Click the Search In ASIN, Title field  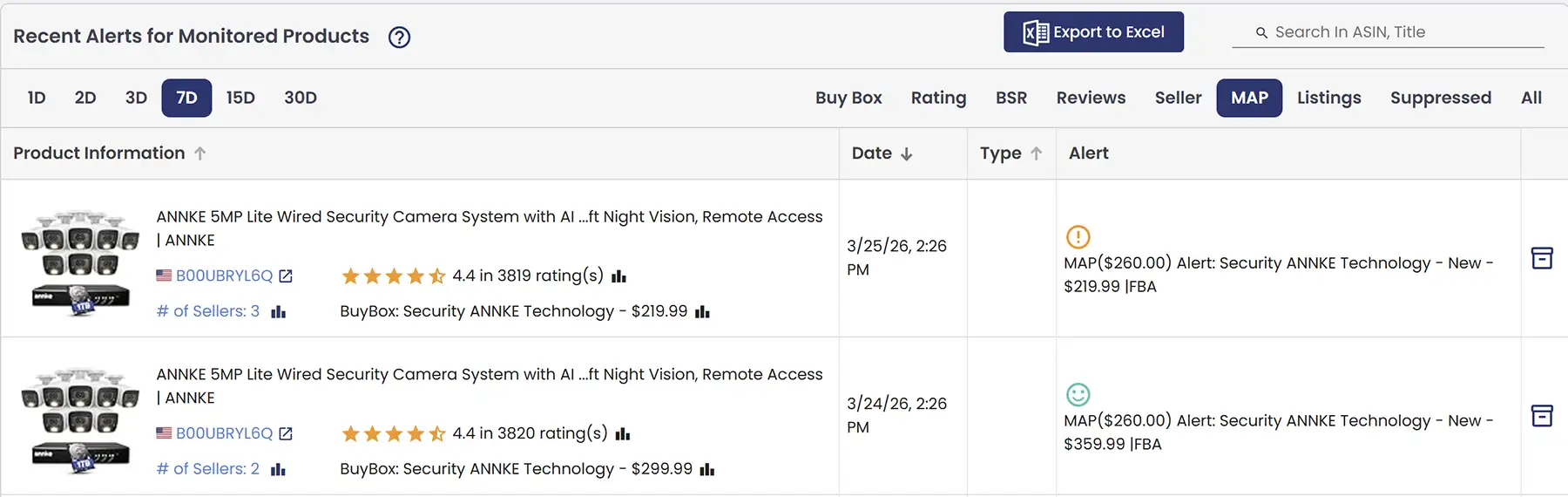[x=1394, y=32]
